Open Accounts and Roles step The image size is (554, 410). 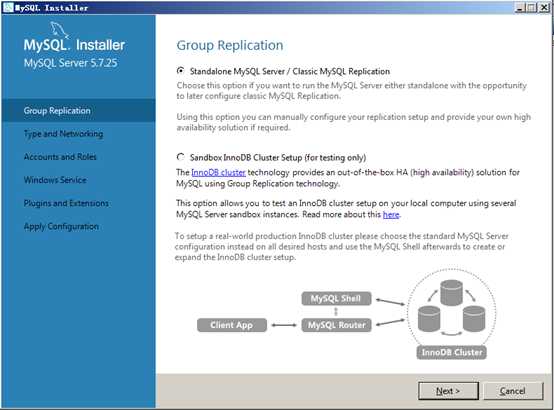[60, 157]
